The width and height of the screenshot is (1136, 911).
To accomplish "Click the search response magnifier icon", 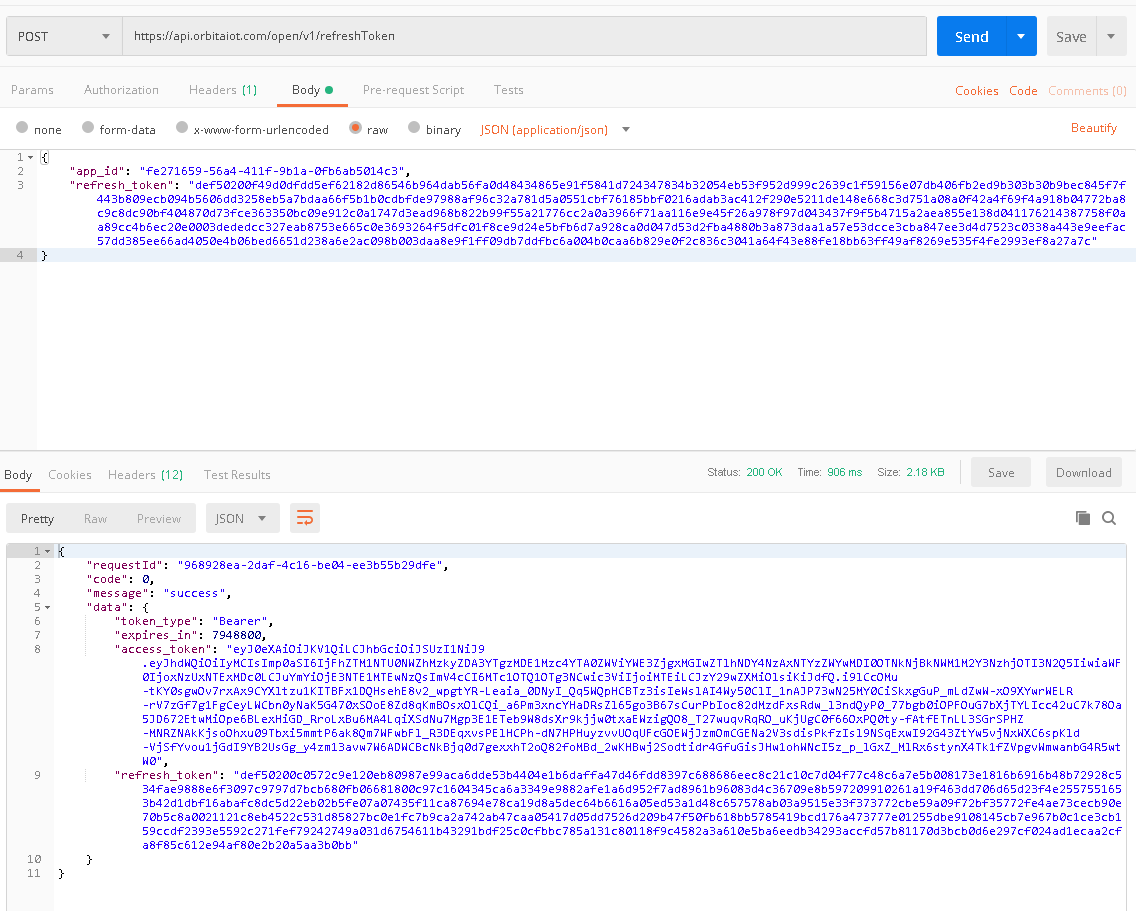I will [1109, 518].
